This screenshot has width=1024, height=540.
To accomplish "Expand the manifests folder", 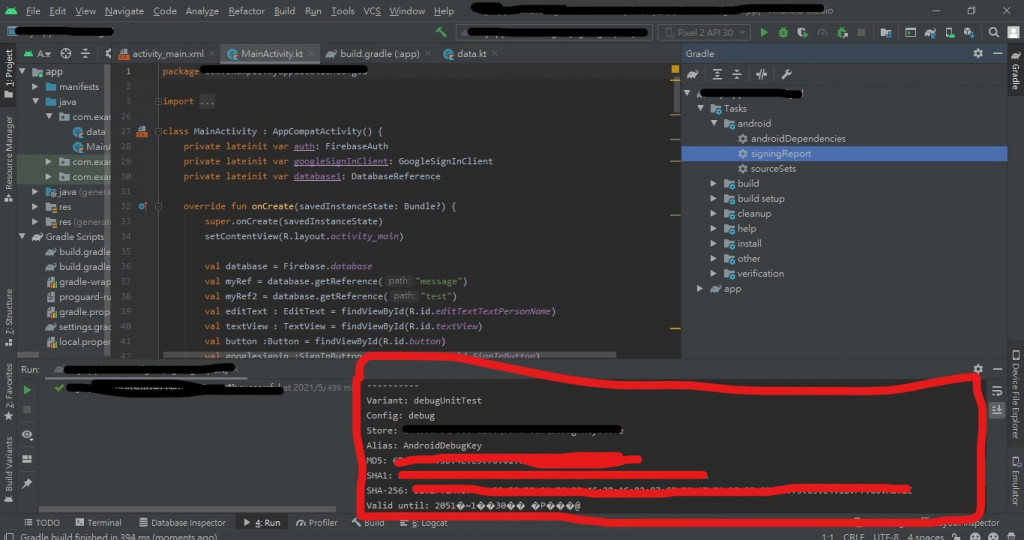I will pos(35,87).
